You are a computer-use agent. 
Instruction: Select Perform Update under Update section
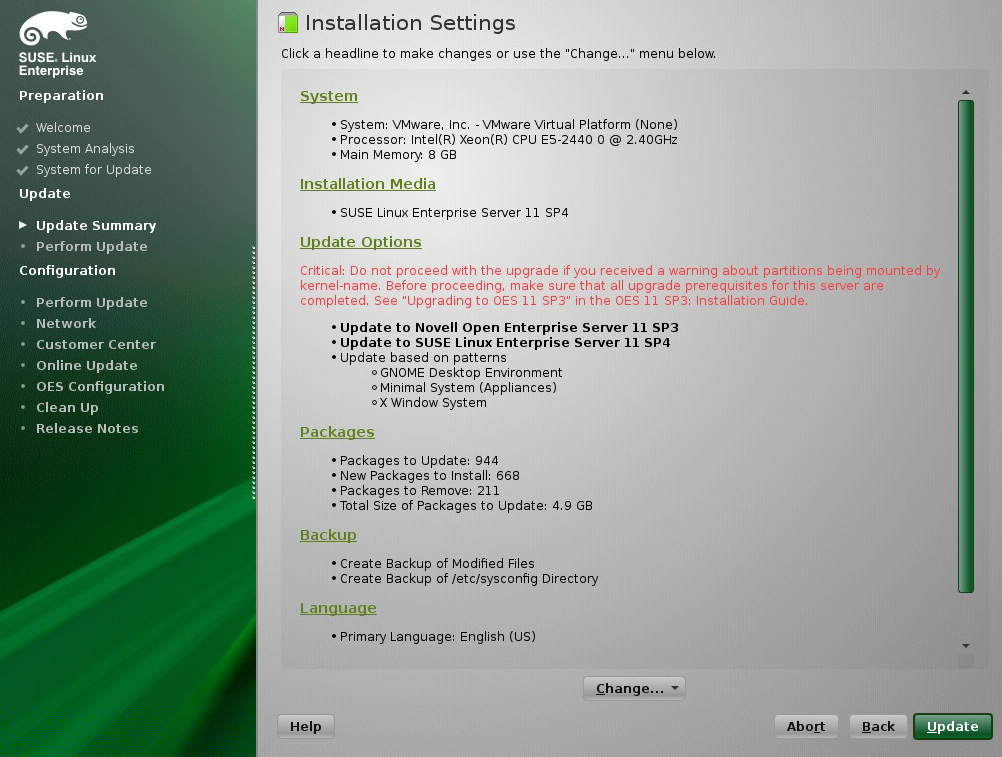(91, 247)
